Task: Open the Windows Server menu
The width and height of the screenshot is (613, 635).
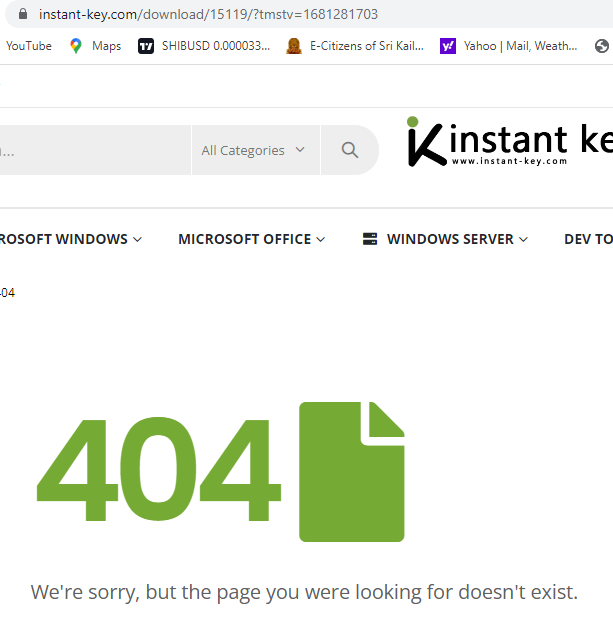Action: coord(445,239)
